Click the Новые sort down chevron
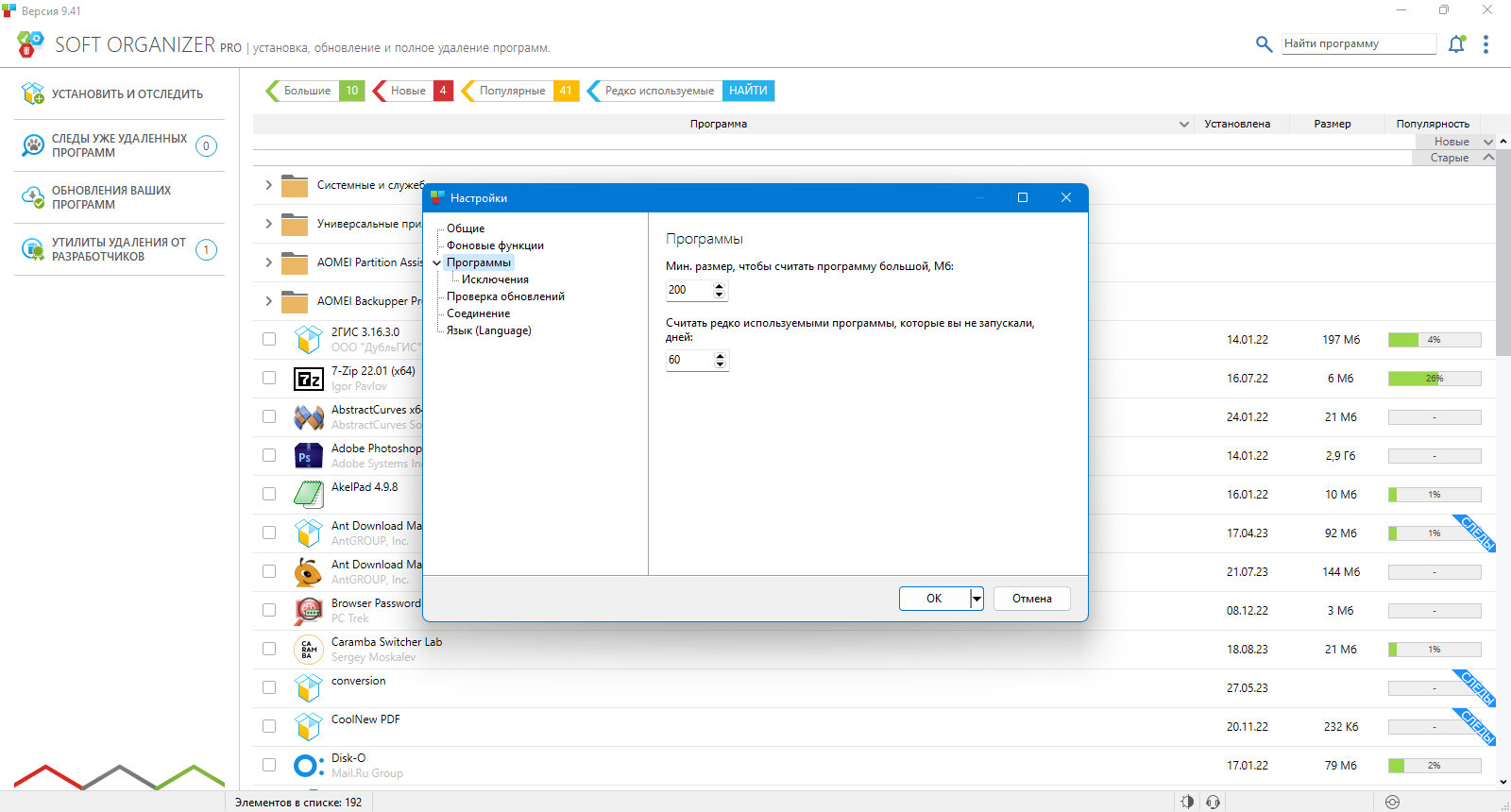 [1488, 142]
